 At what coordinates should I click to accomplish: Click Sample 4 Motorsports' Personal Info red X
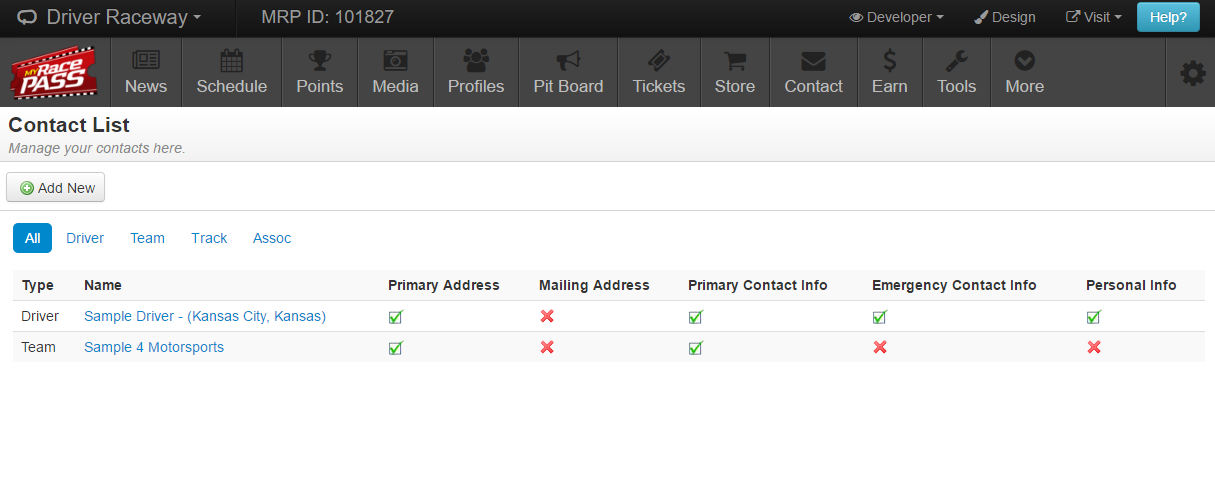pyautogui.click(x=1094, y=348)
